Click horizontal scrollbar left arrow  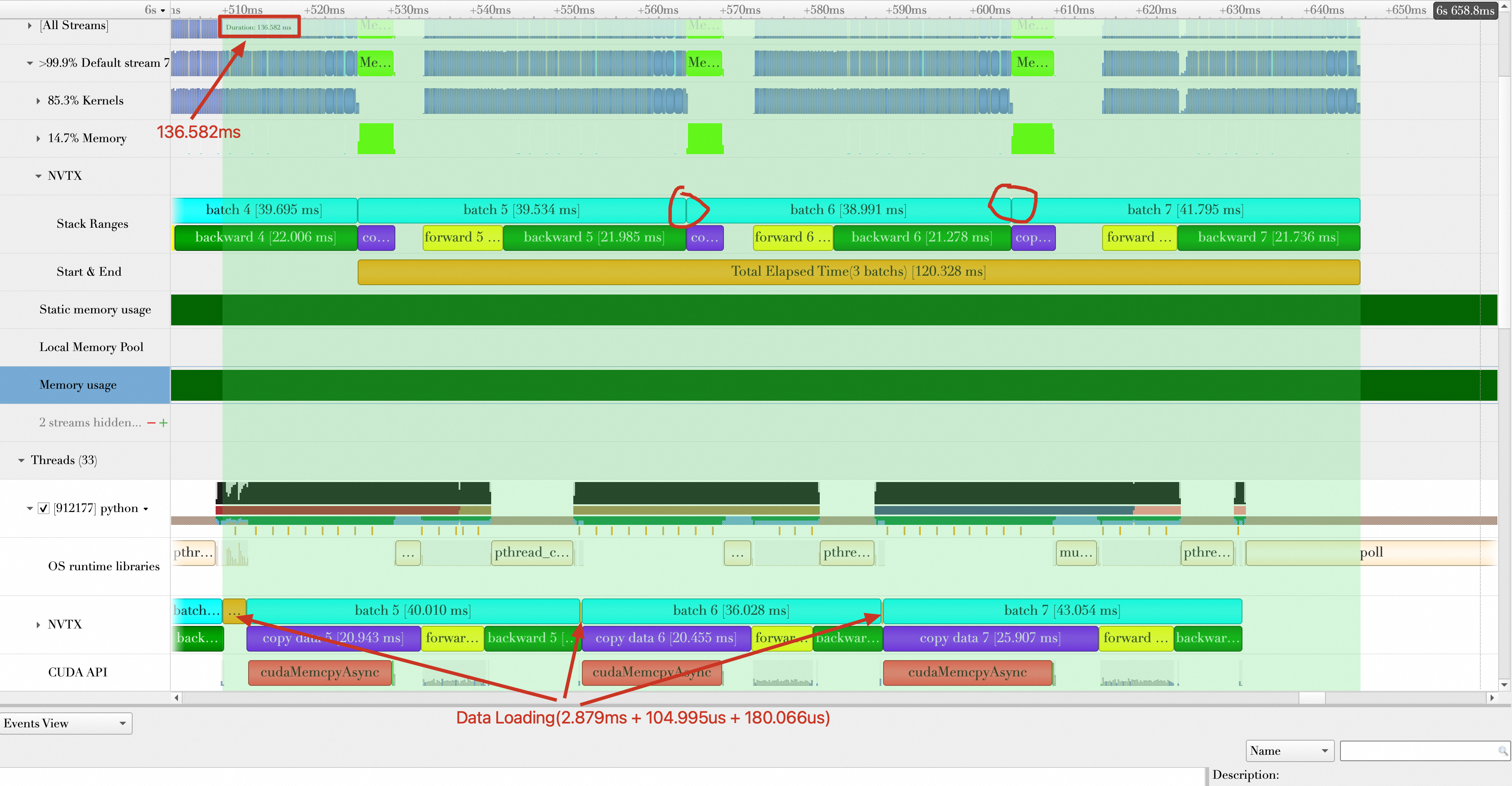pyautogui.click(x=177, y=698)
